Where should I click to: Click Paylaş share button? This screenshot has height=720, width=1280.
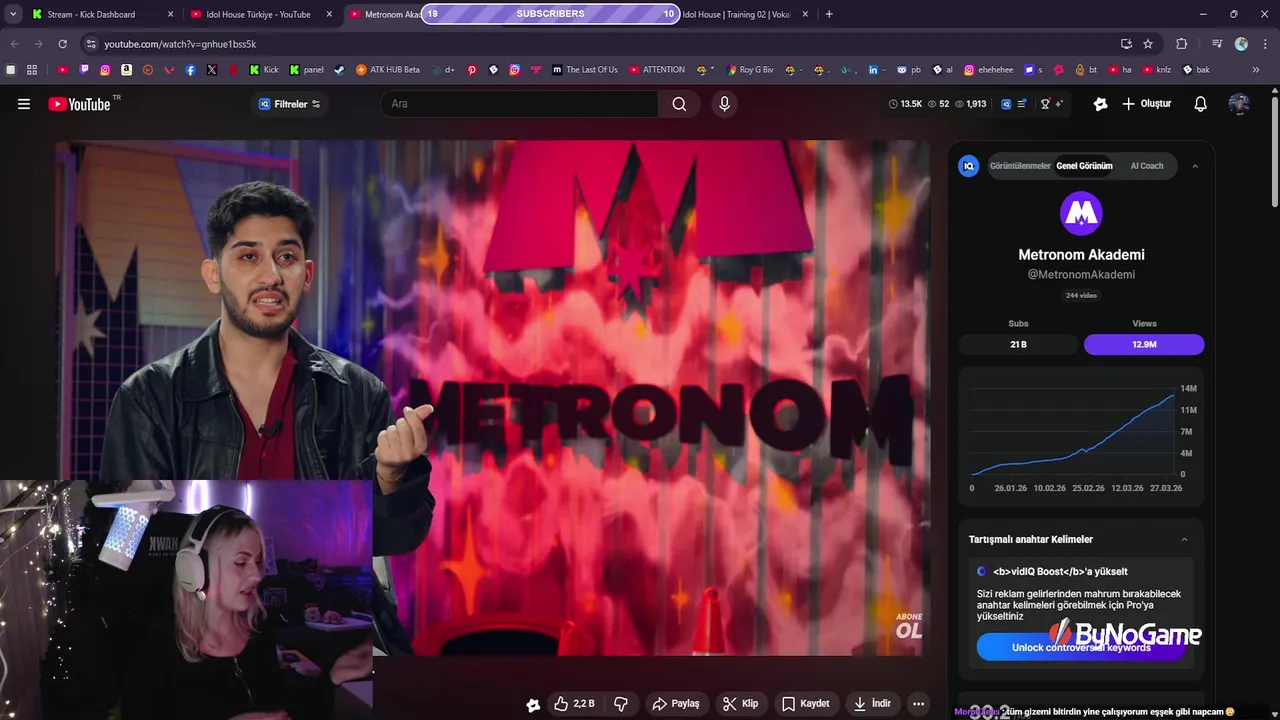[x=676, y=704]
